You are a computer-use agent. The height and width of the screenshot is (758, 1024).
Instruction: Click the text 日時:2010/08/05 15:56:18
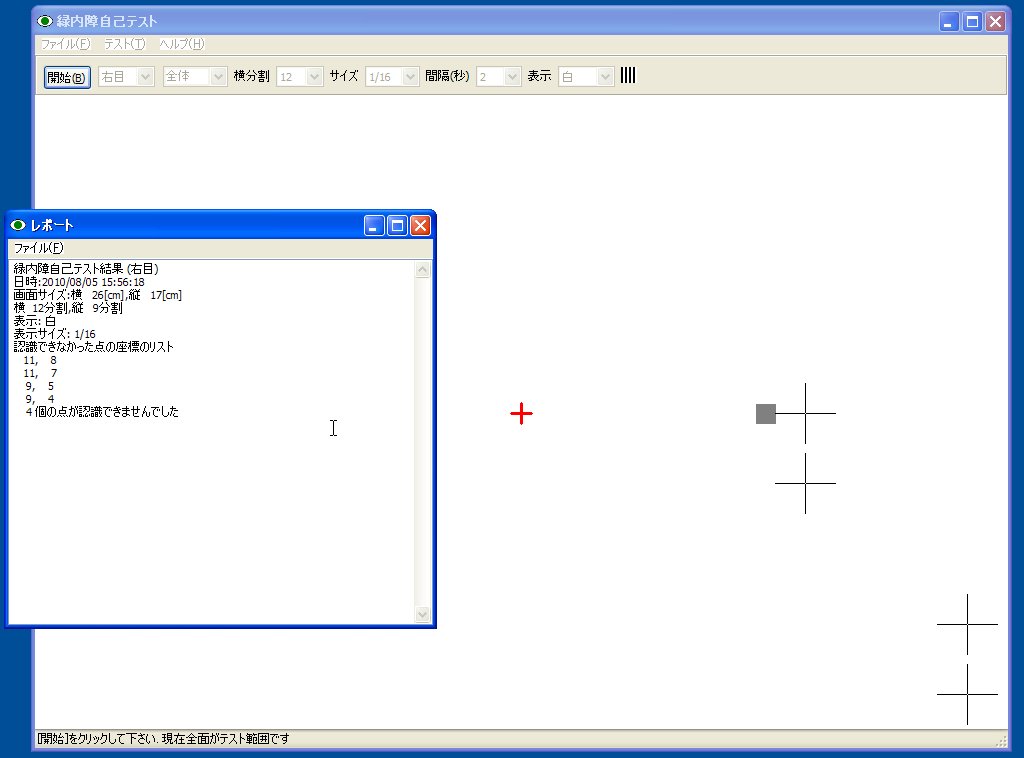(79, 282)
